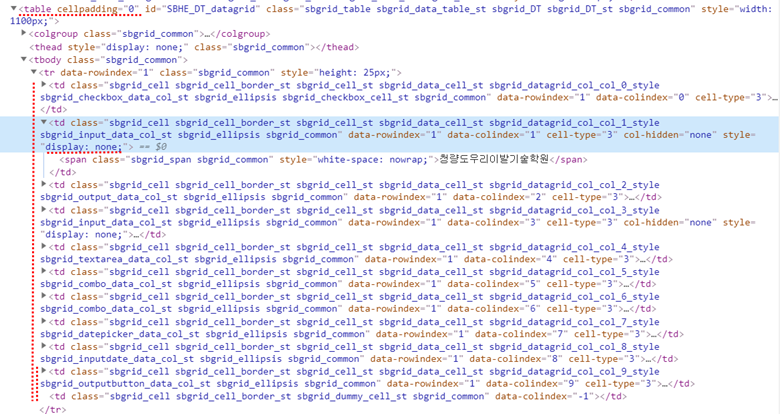Collapse the tbody sbgrid_common node
This screenshot has height=414, width=780.
click(24, 59)
